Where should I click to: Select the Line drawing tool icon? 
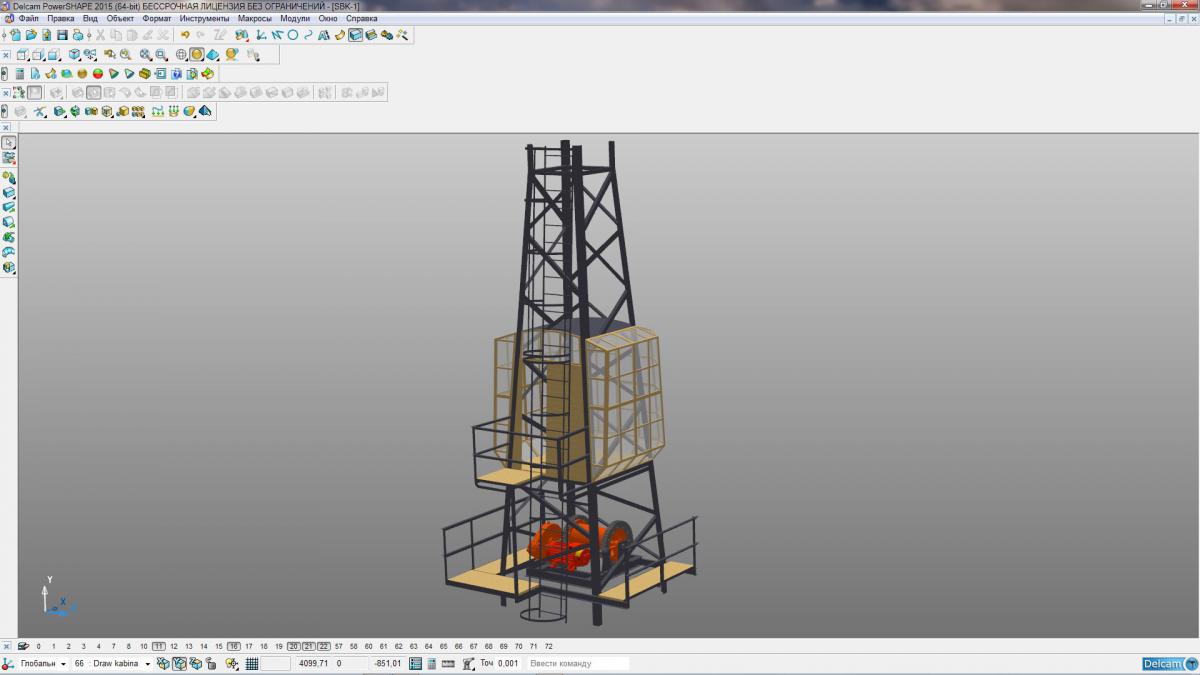(x=276, y=35)
